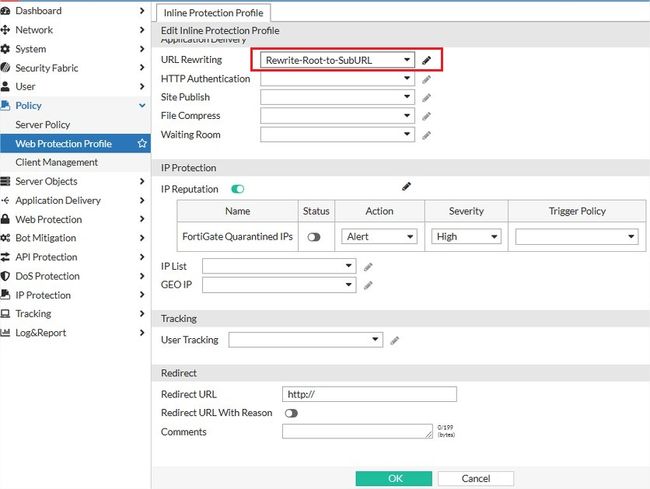Edit IP Reputation with pencil icon
Image resolution: width=650 pixels, height=489 pixels.
pos(406,186)
